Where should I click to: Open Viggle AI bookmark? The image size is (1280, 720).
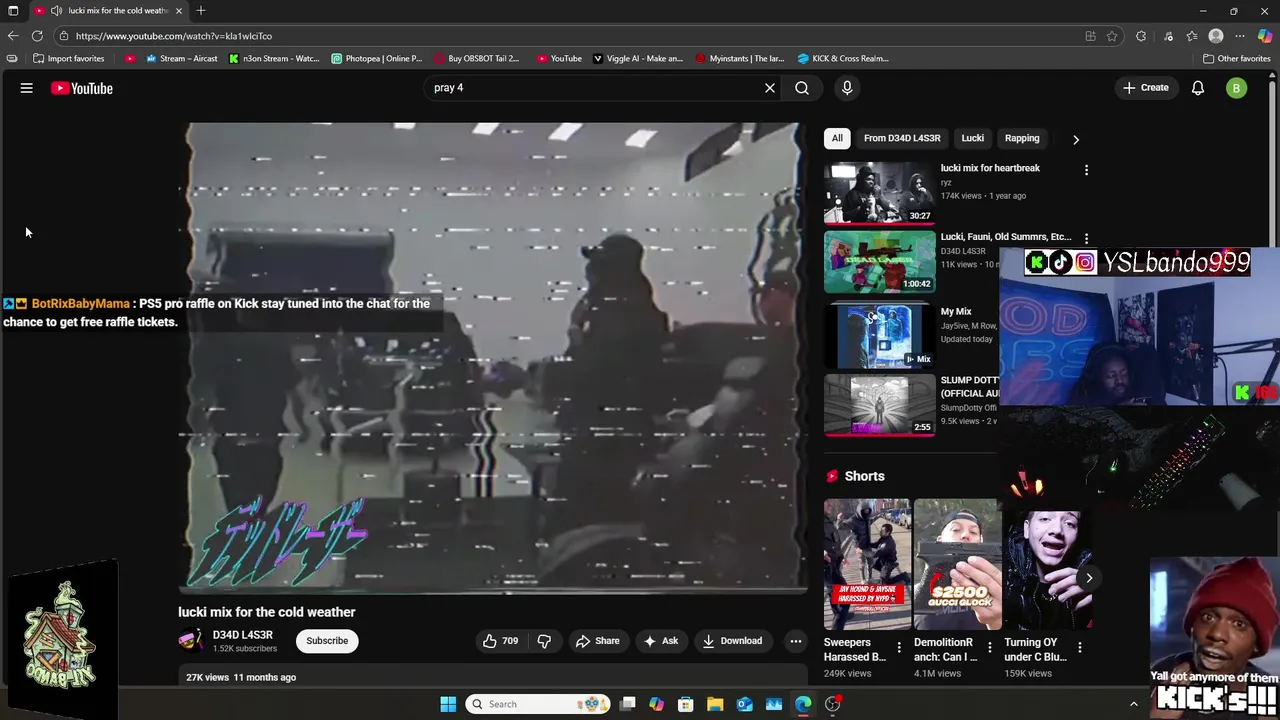(638, 58)
